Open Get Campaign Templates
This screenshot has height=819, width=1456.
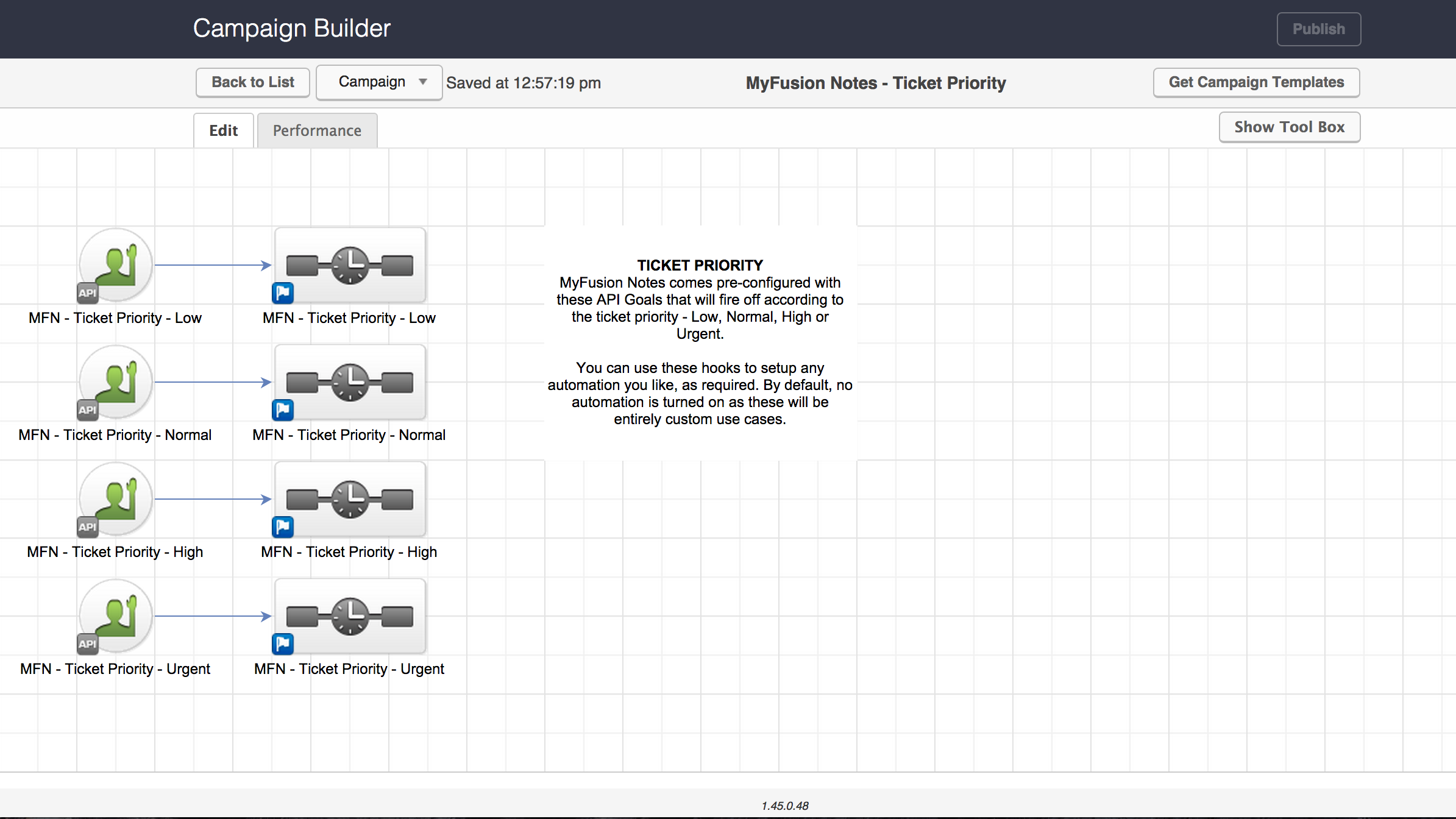(1255, 82)
